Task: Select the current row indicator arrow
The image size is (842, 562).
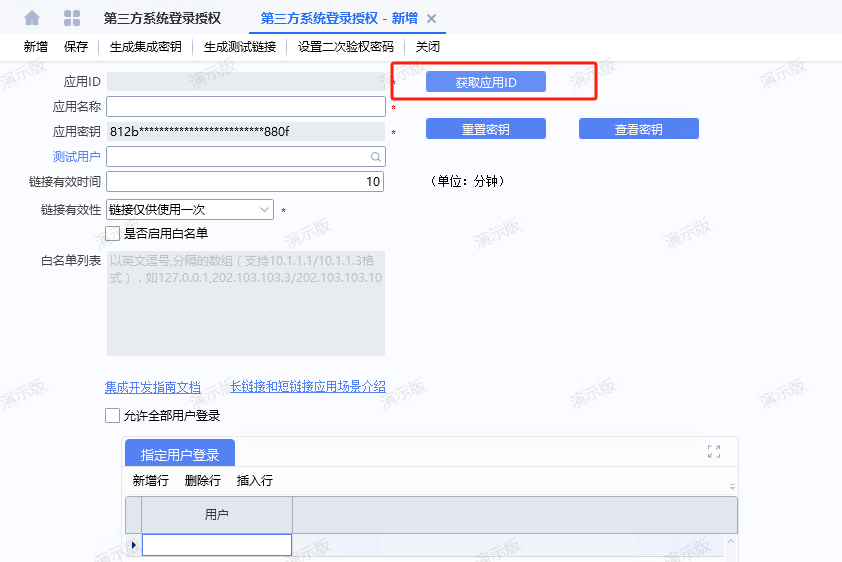Action: (134, 545)
